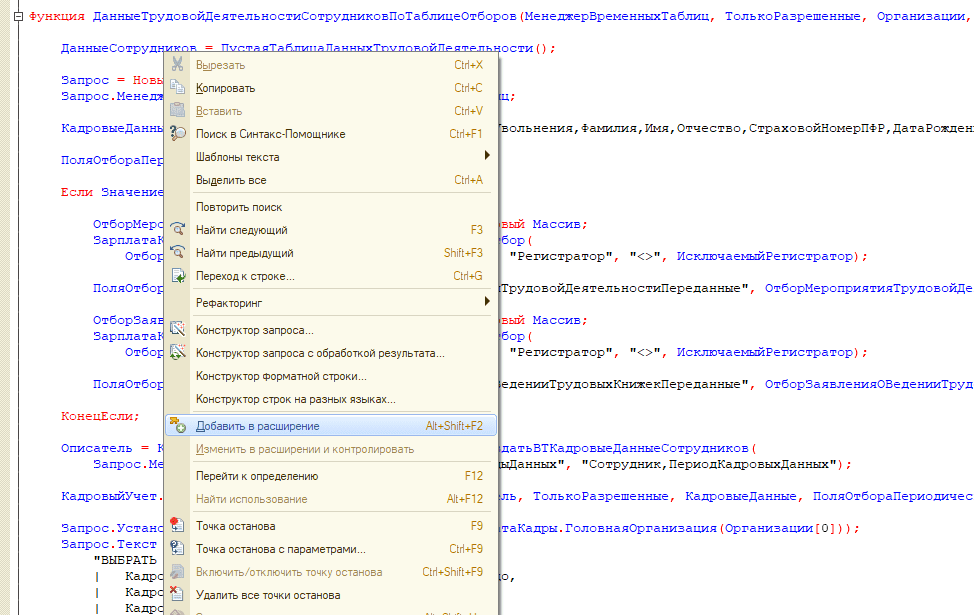Click the breakpoint-with-parameters icon
This screenshot has height=615, width=974.
(178, 548)
